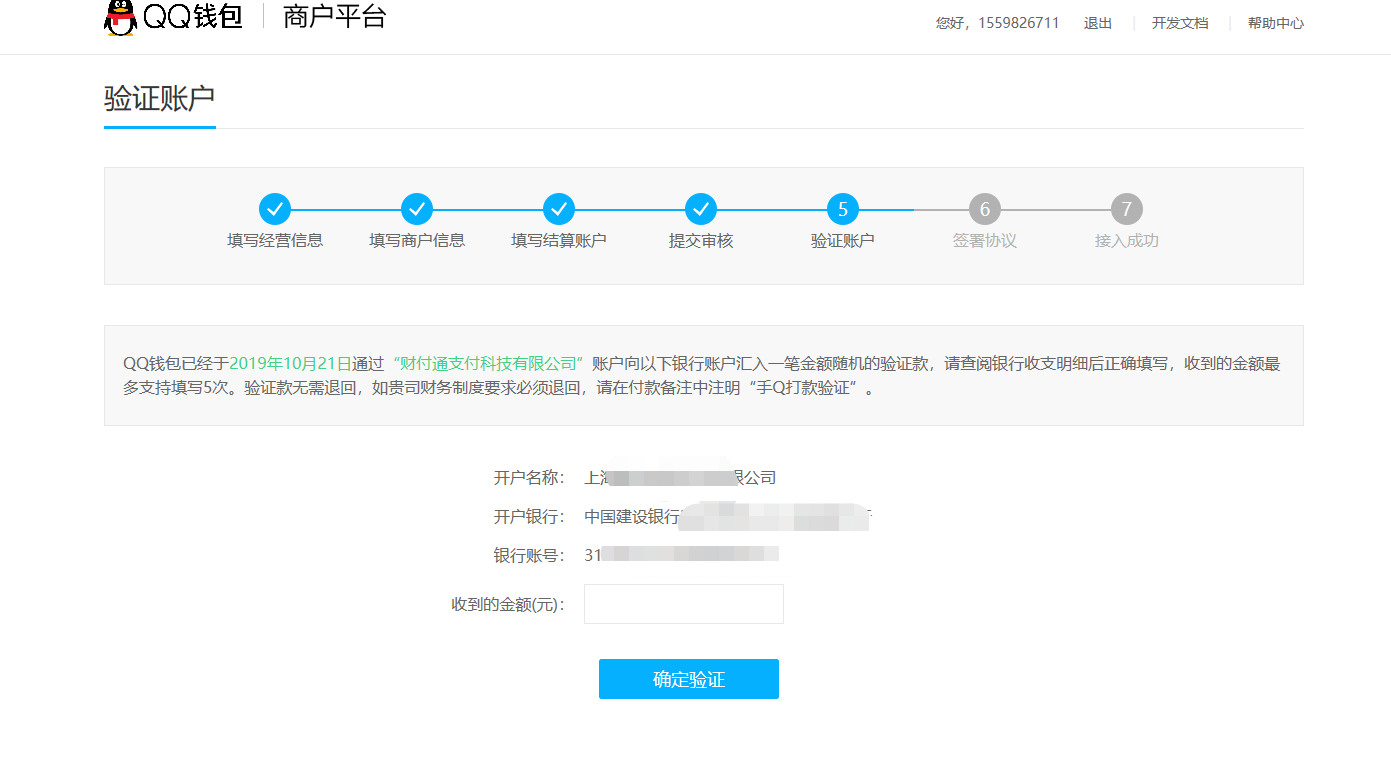The height and width of the screenshot is (776, 1391).
Task: Click the 验证账户 step label under step 5
Action: (843, 241)
